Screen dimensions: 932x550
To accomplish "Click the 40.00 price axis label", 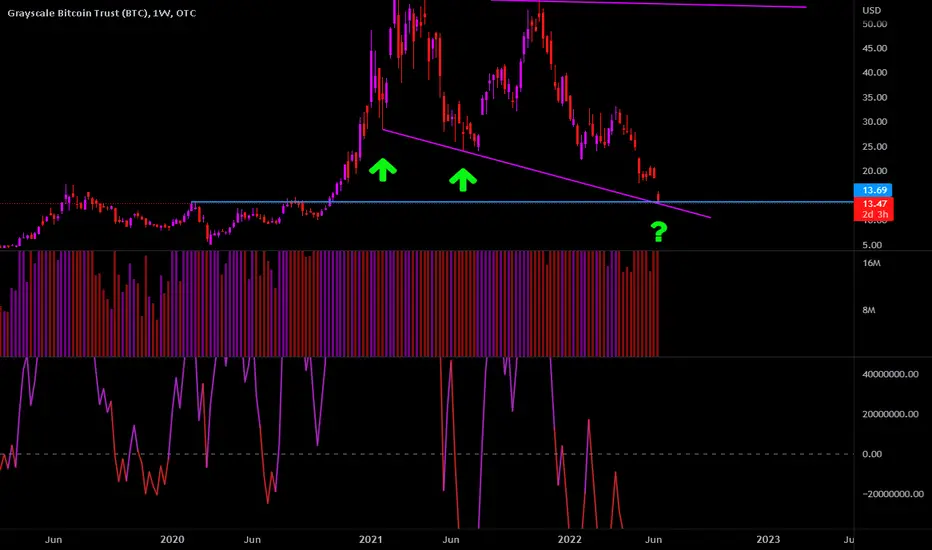I will (x=874, y=73).
